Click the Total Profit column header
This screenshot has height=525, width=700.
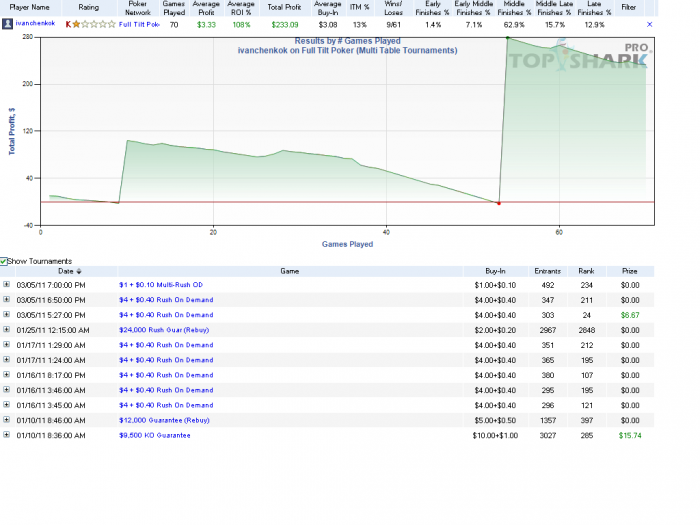point(284,8)
